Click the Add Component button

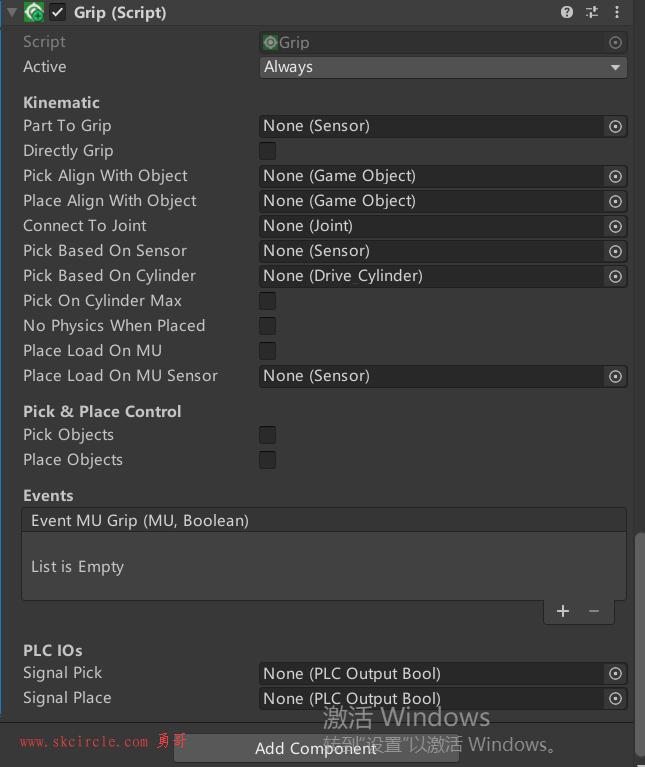[x=316, y=748]
